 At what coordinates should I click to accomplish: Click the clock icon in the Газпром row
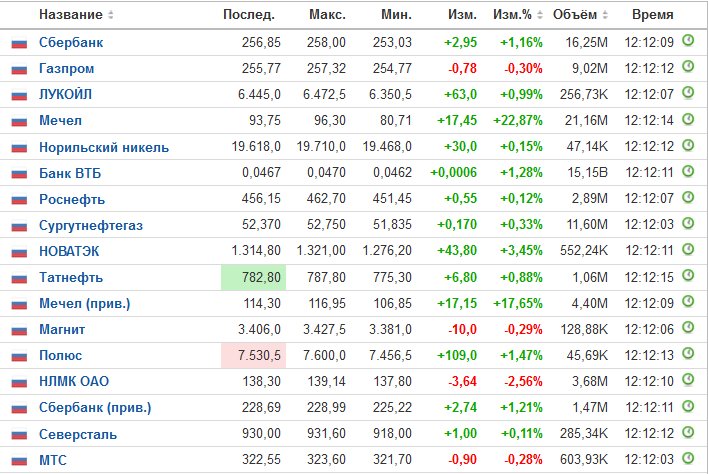(688, 66)
